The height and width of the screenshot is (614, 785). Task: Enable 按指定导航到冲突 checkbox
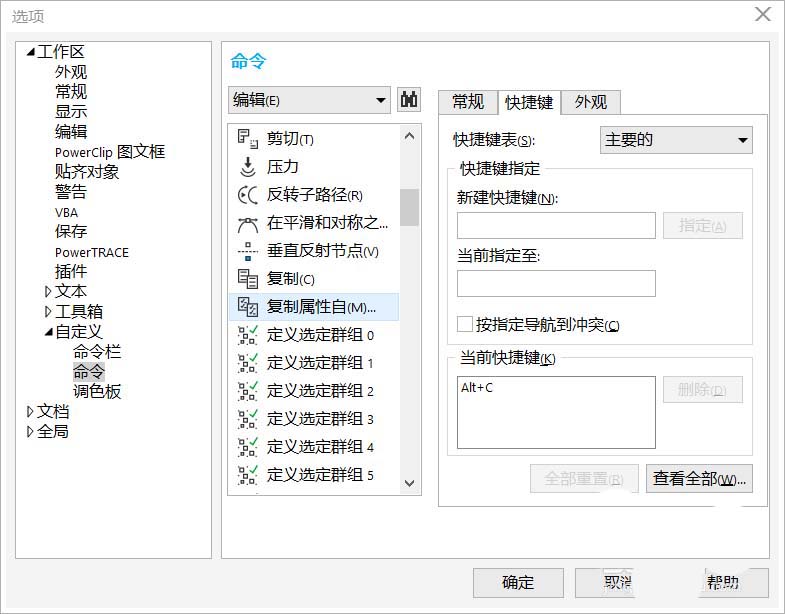[465, 324]
